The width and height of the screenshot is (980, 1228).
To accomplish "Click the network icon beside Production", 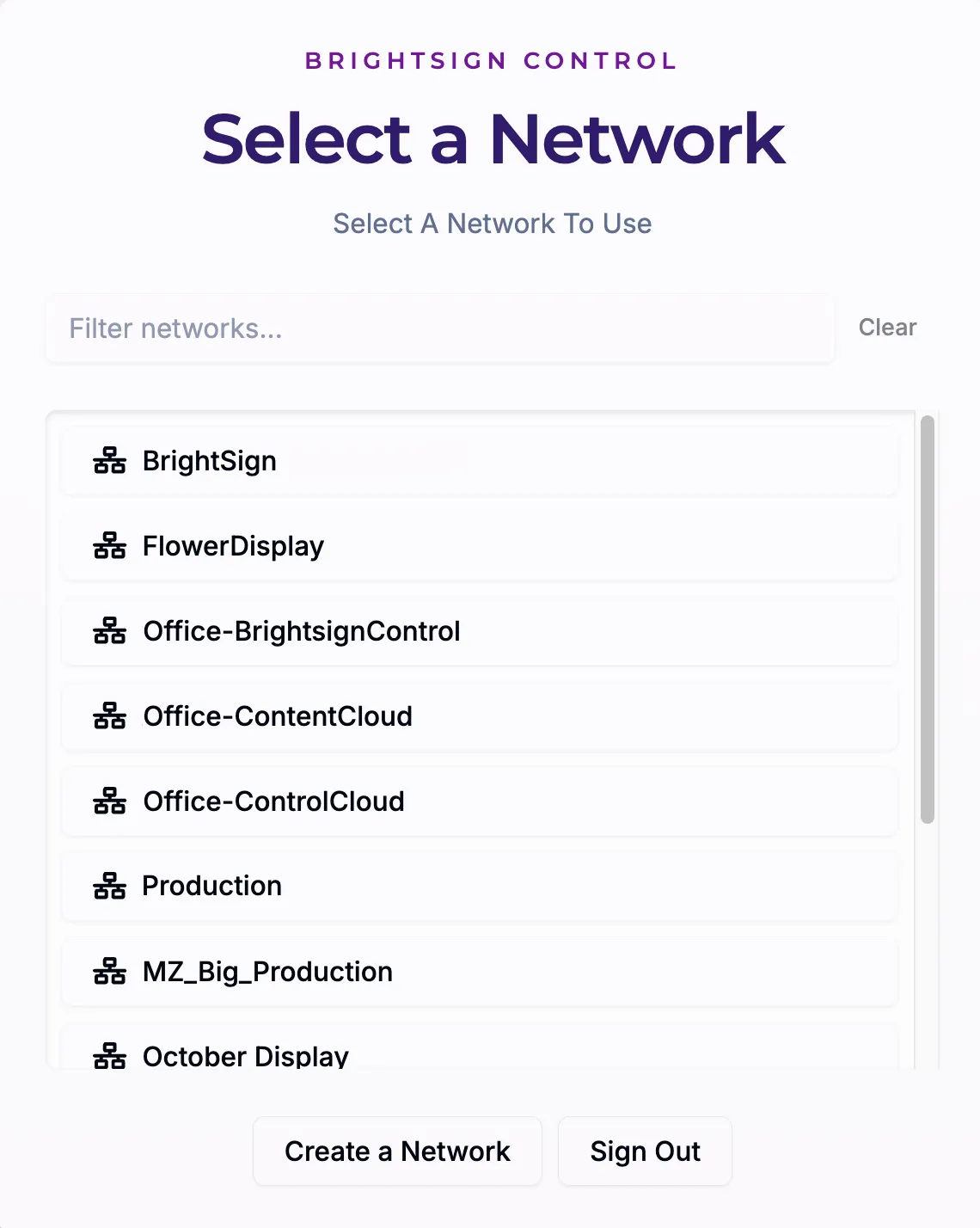I will (x=109, y=887).
